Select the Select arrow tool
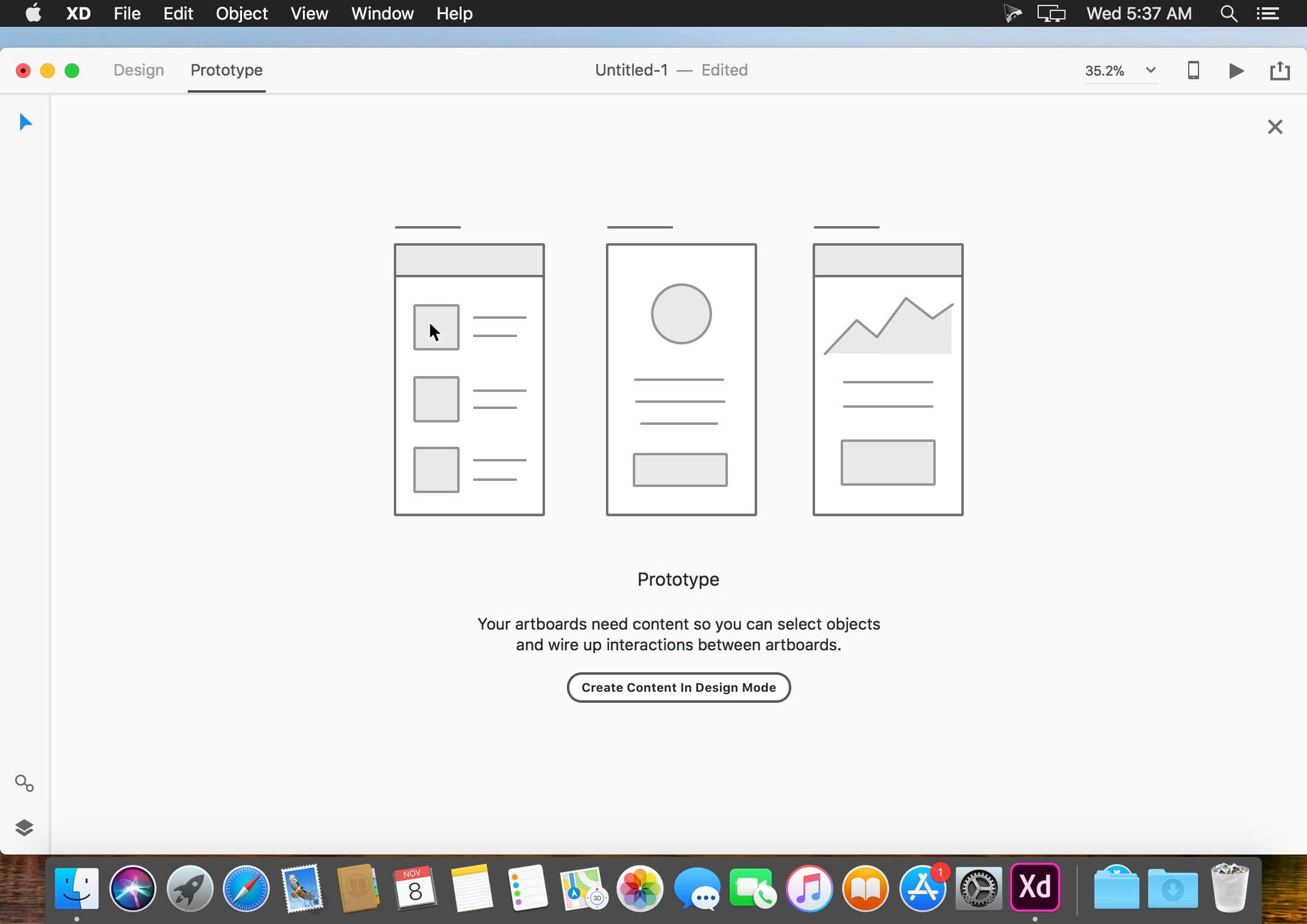 click(25, 123)
